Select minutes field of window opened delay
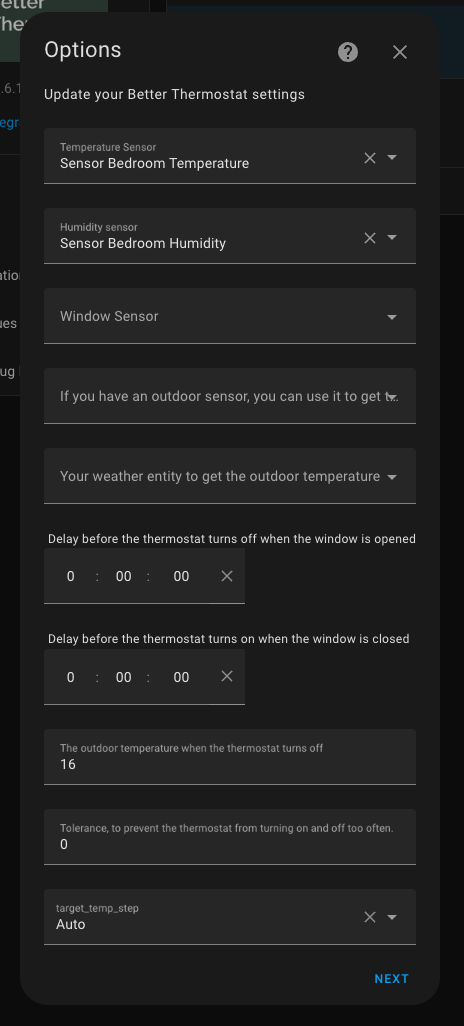 (123, 576)
